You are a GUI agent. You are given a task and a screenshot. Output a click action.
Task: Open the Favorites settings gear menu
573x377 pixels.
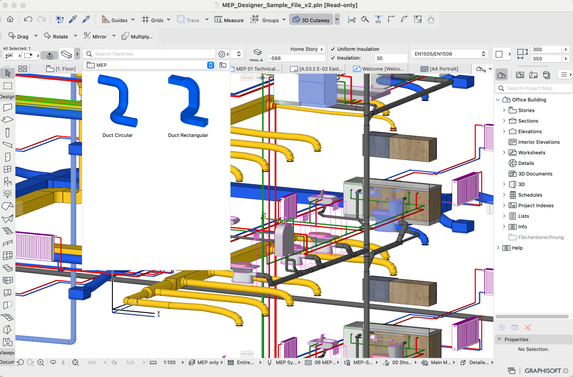[x=223, y=54]
